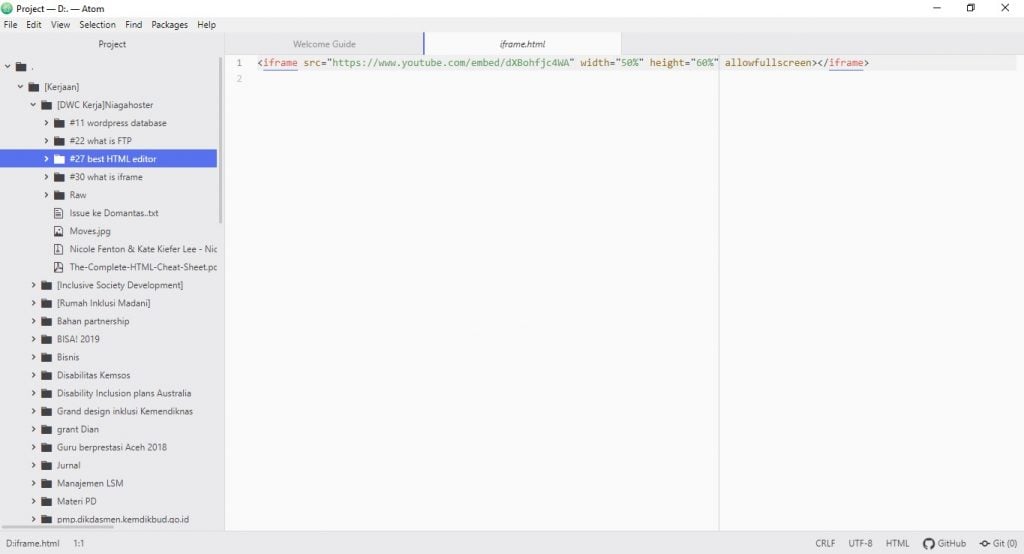Open the File menu
The image size is (1024, 554).
pyautogui.click(x=10, y=25)
